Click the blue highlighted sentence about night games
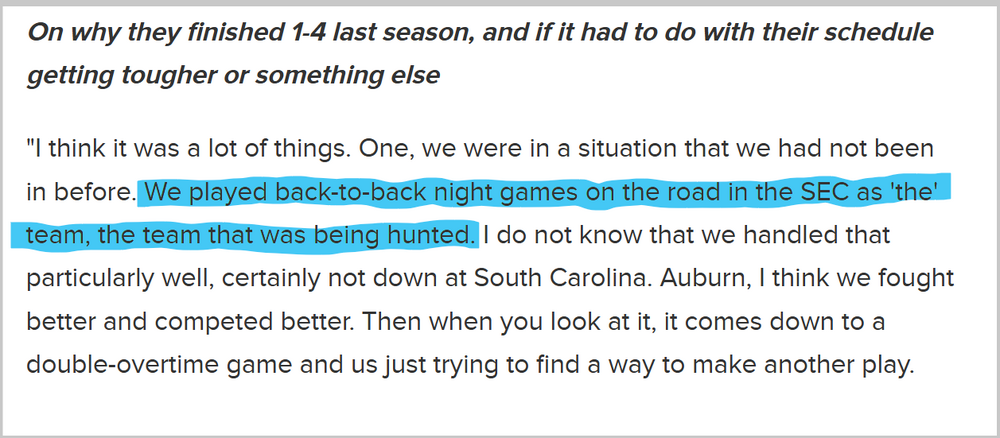 (540, 194)
